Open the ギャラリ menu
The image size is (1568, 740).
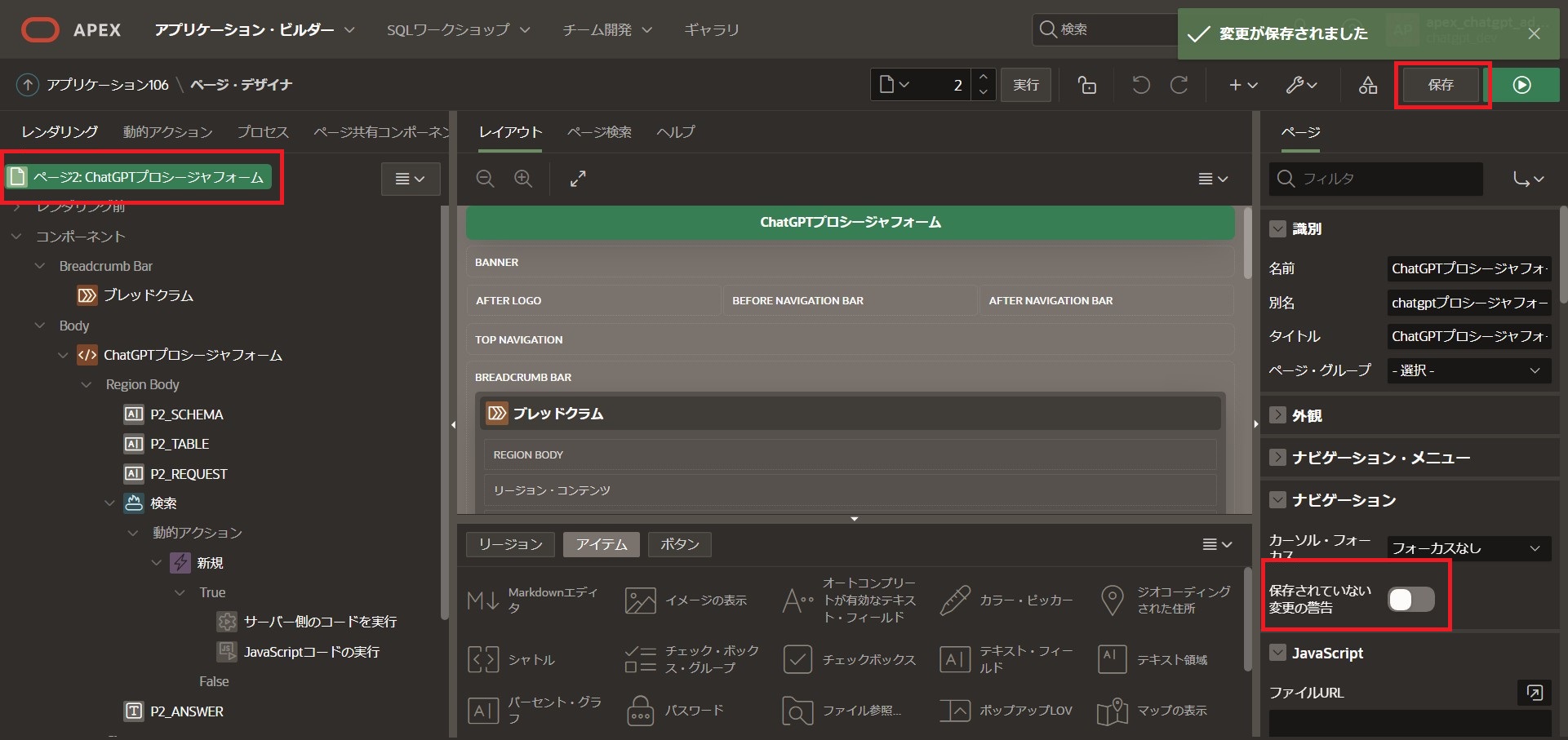712,30
